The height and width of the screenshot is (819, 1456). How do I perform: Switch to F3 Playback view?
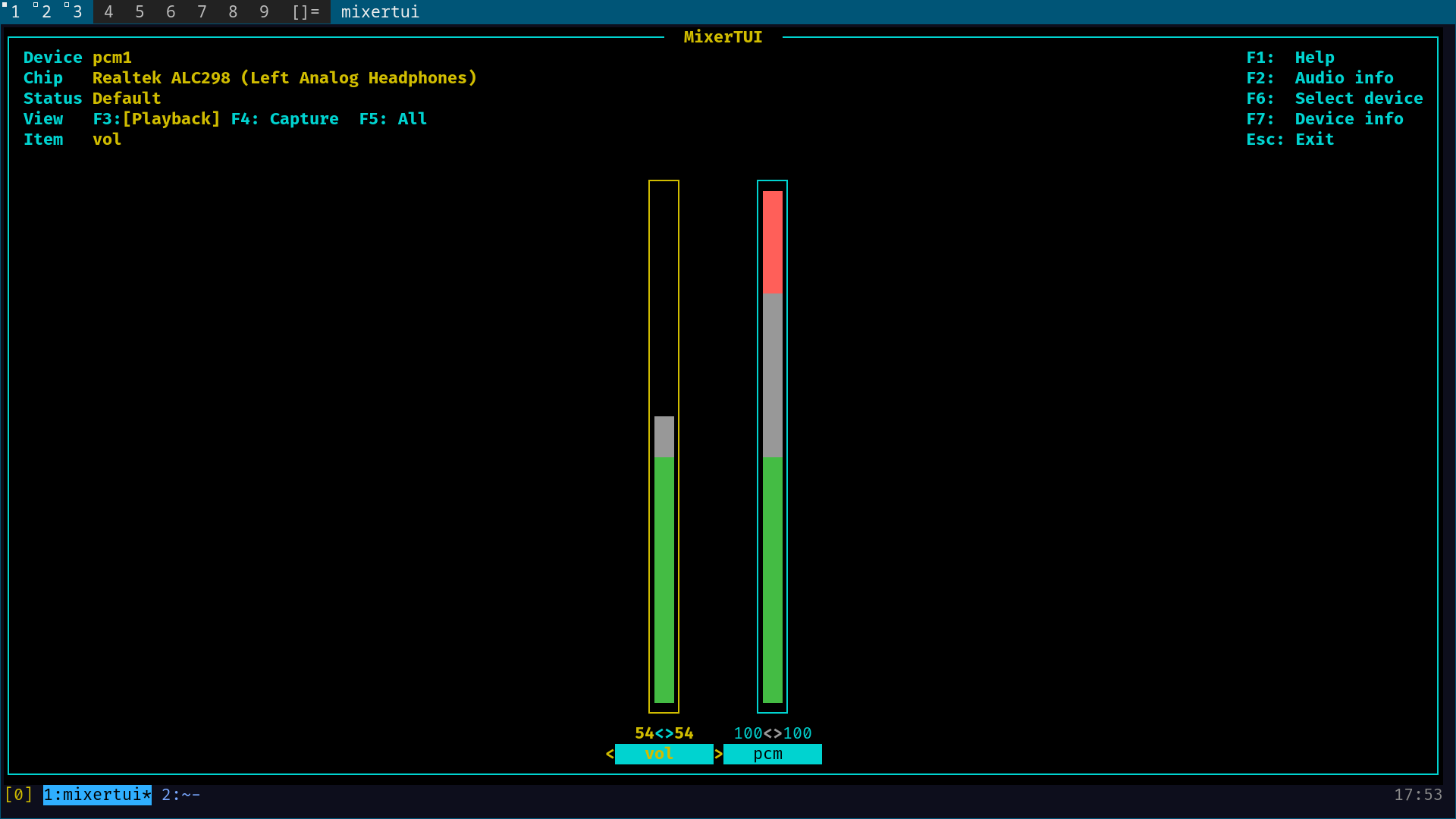[x=156, y=119]
